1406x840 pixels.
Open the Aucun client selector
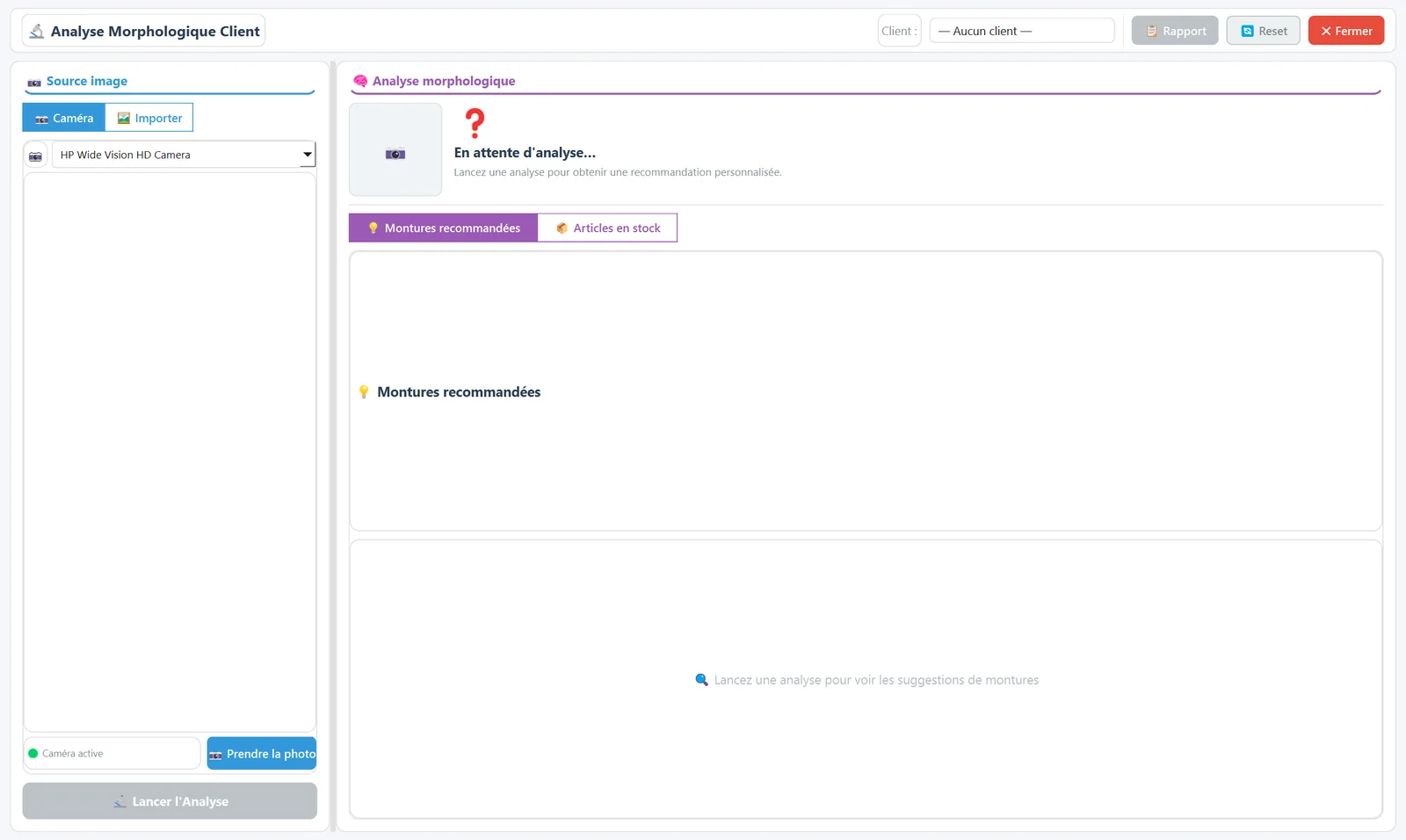click(x=1022, y=31)
